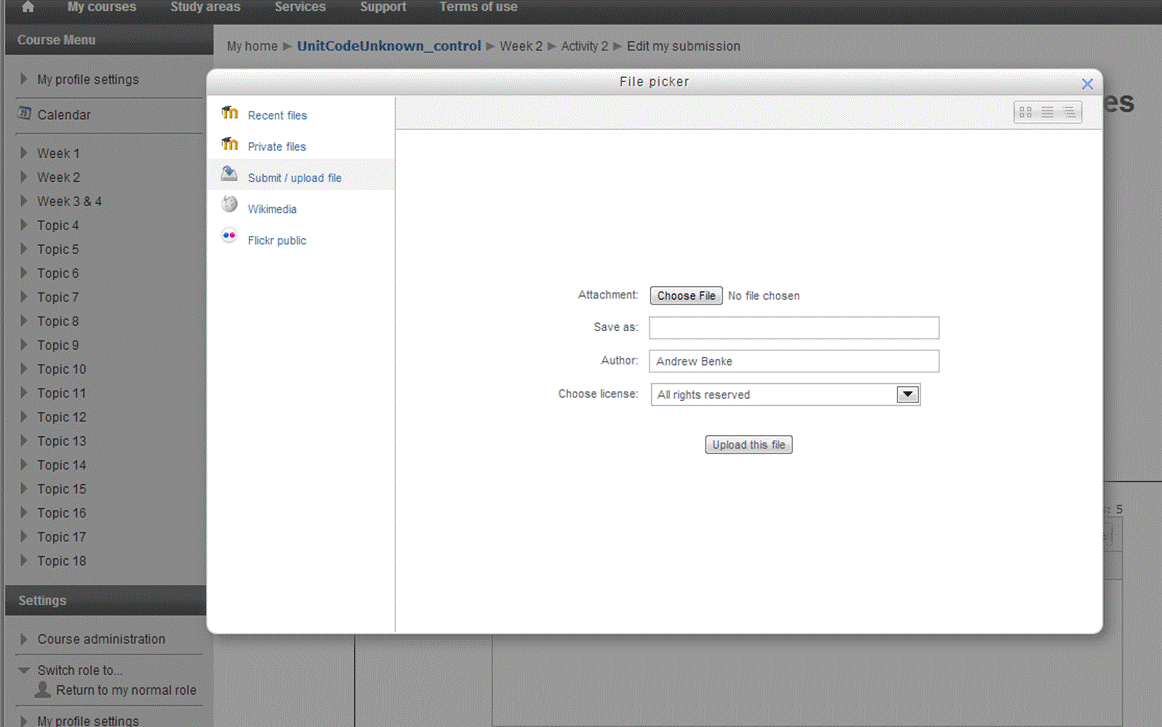Open Calendar in Course Menu

(x=64, y=115)
